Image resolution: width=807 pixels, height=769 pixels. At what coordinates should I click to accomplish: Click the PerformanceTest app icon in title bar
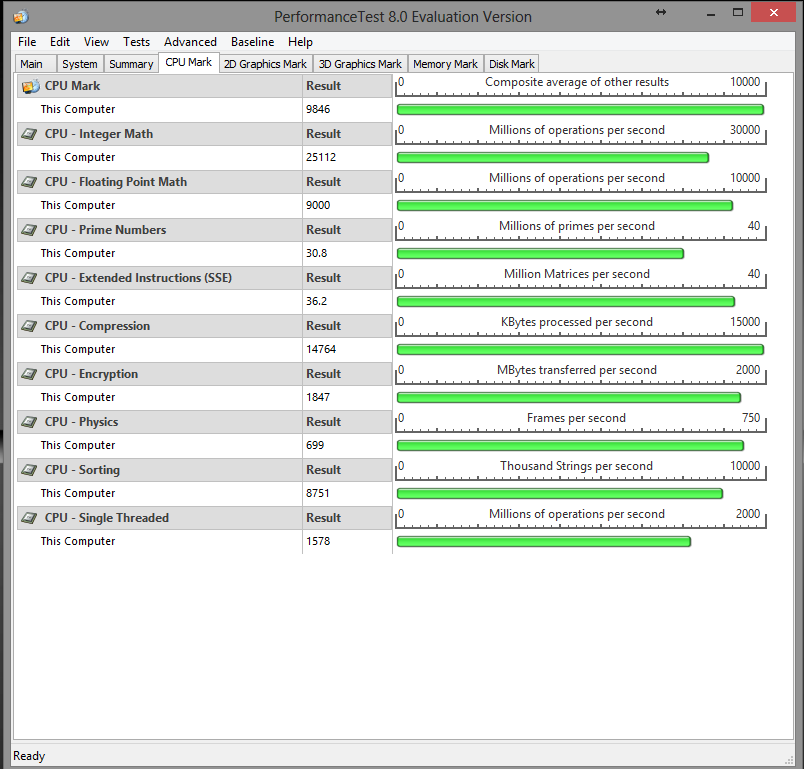pyautogui.click(x=21, y=16)
